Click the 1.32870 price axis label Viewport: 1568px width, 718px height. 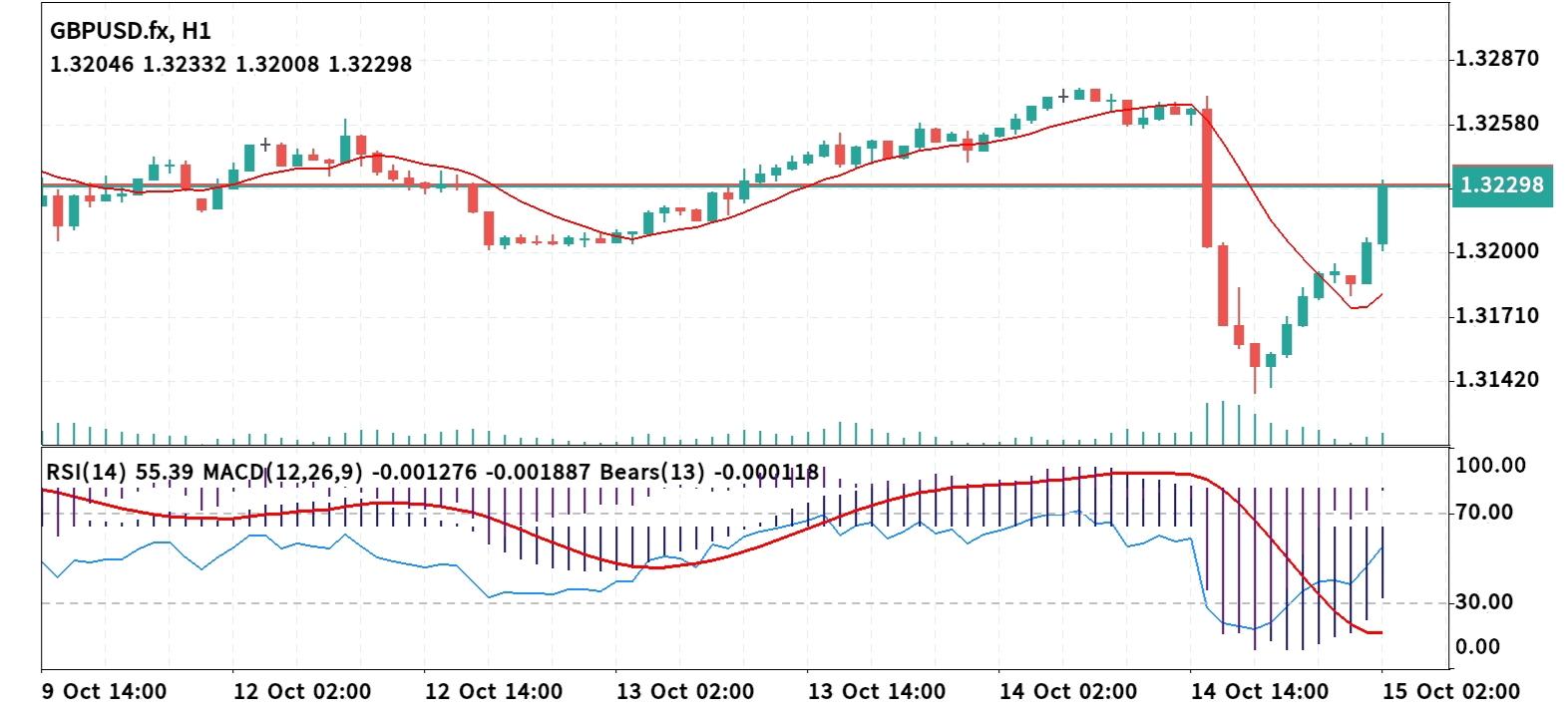pos(1497,59)
